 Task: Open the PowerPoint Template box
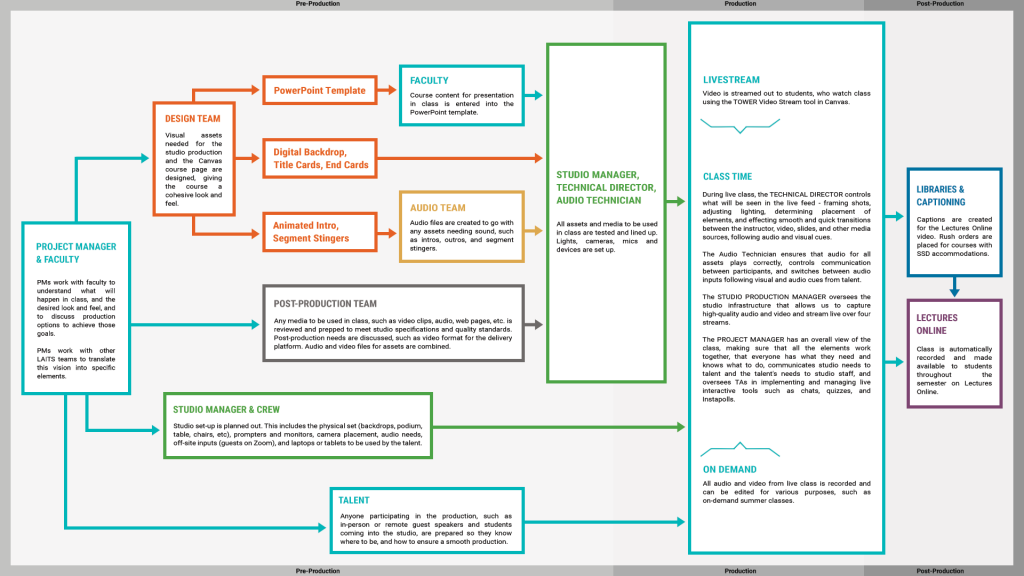pos(319,91)
